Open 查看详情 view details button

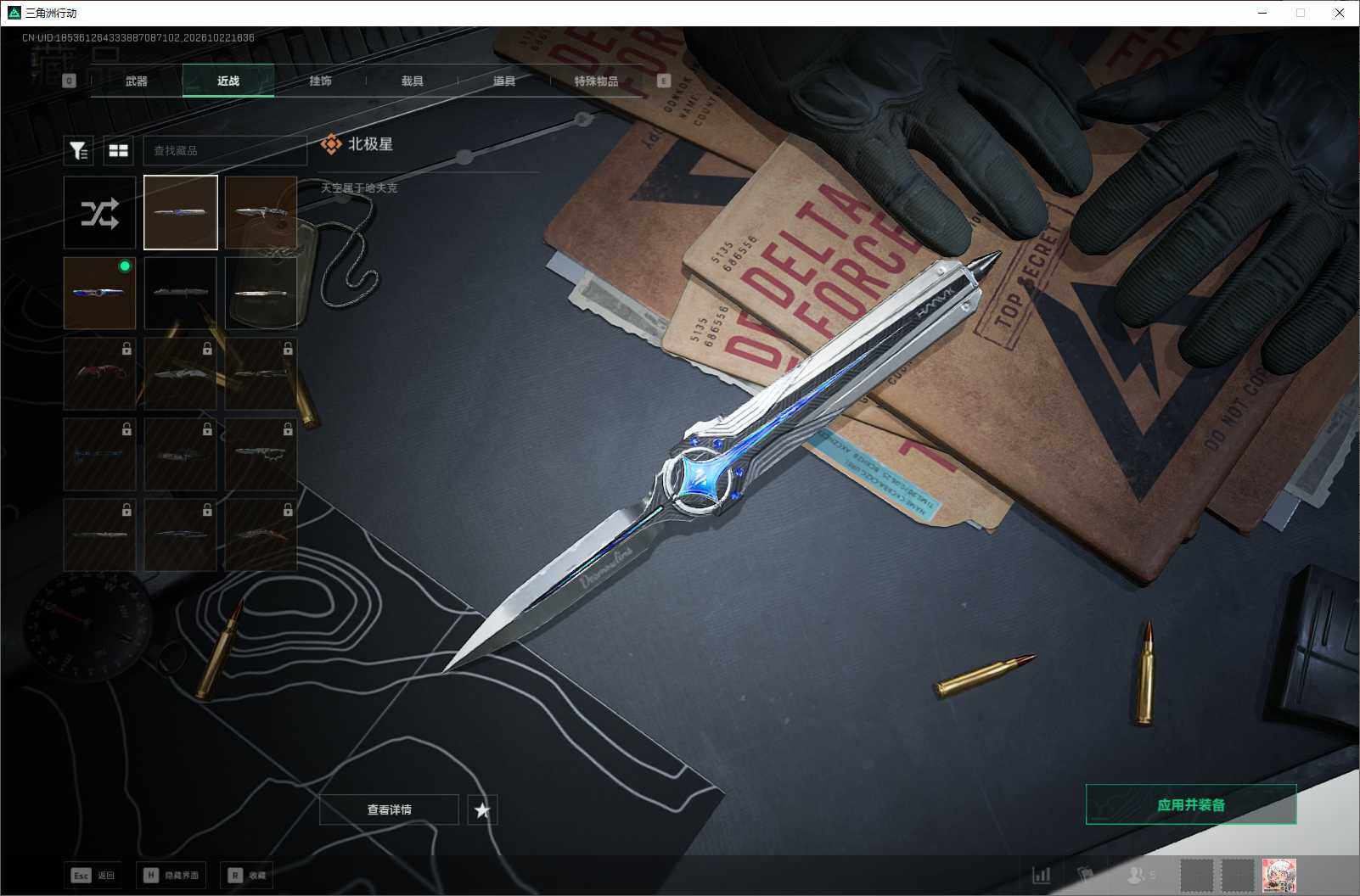point(389,809)
